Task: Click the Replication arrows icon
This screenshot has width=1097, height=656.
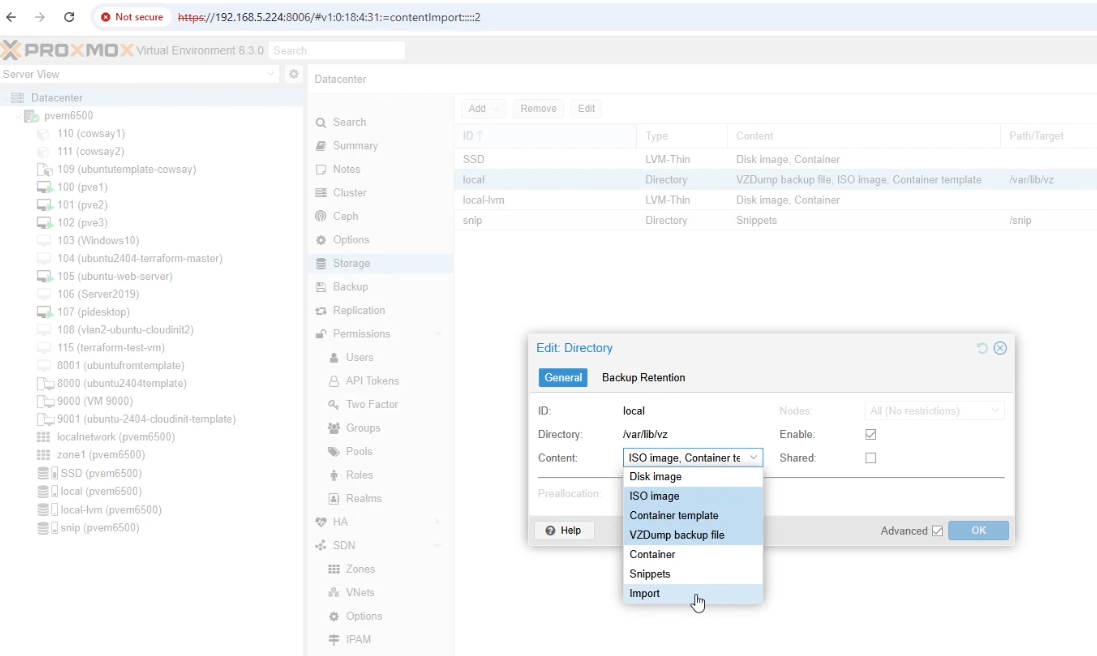Action: point(321,311)
